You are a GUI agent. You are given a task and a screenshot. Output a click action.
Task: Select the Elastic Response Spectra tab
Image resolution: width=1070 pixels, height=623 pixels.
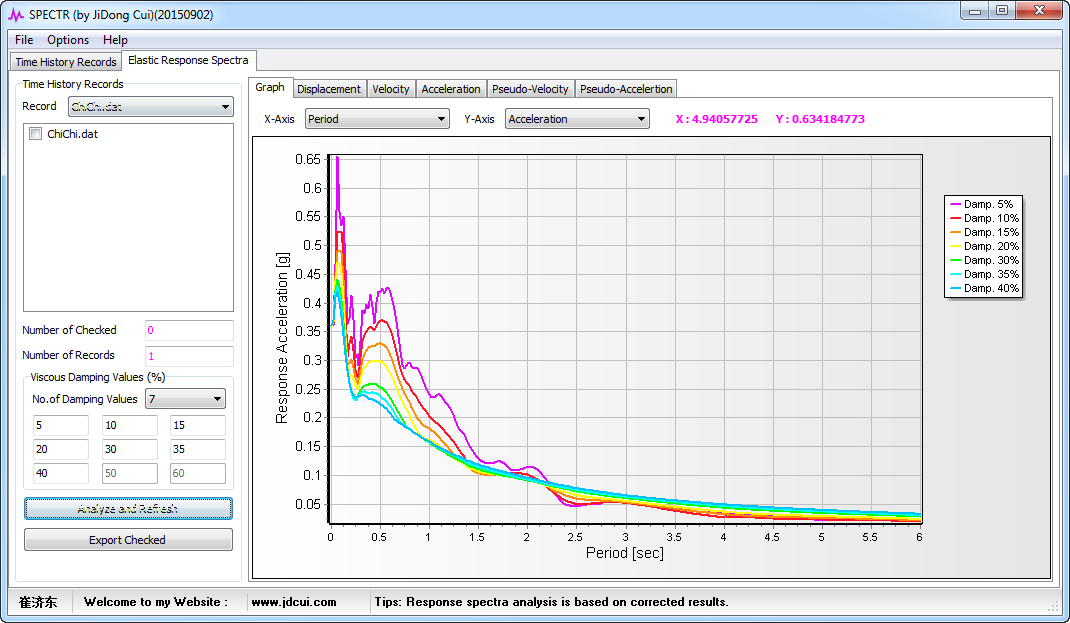click(188, 60)
